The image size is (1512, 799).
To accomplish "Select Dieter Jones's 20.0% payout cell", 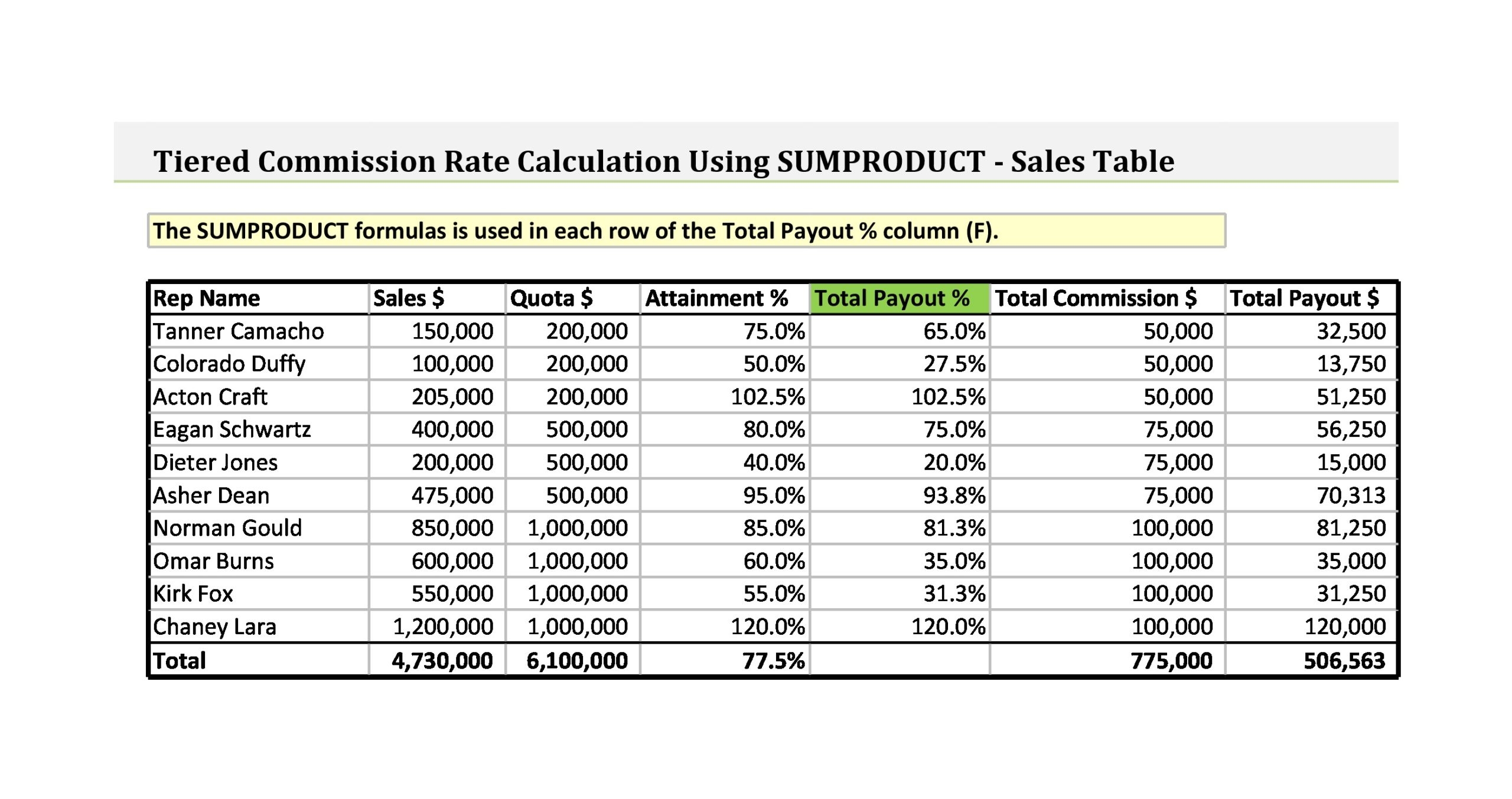I will tap(899, 462).
